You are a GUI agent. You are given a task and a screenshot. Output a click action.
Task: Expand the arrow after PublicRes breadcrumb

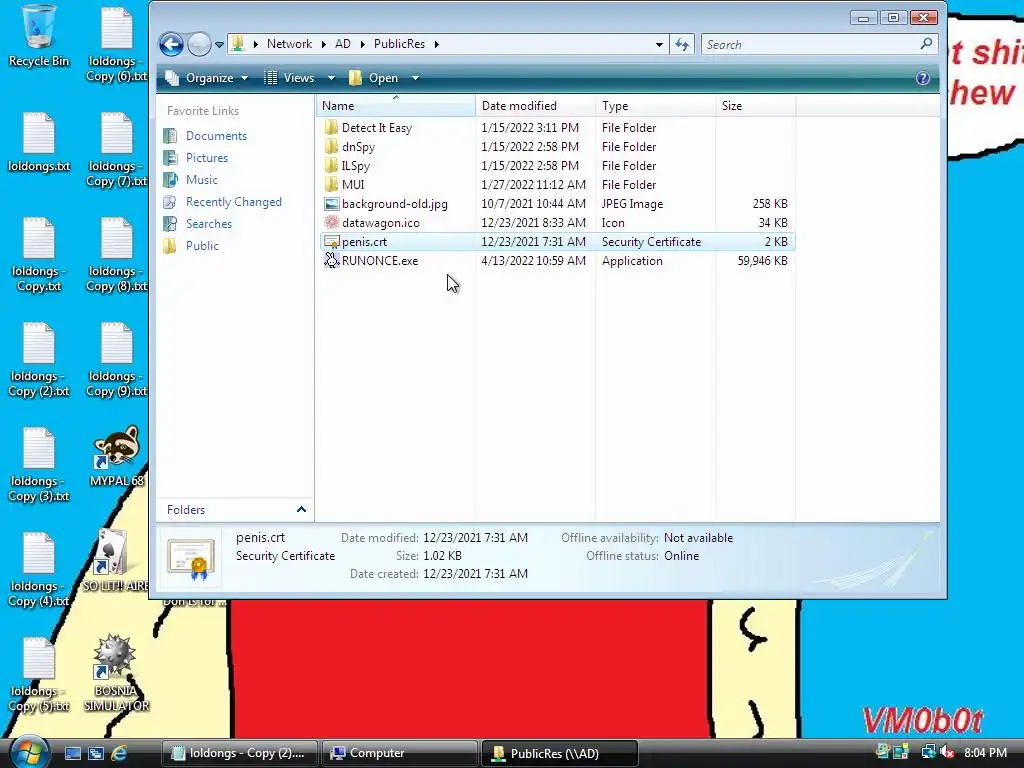(x=436, y=44)
